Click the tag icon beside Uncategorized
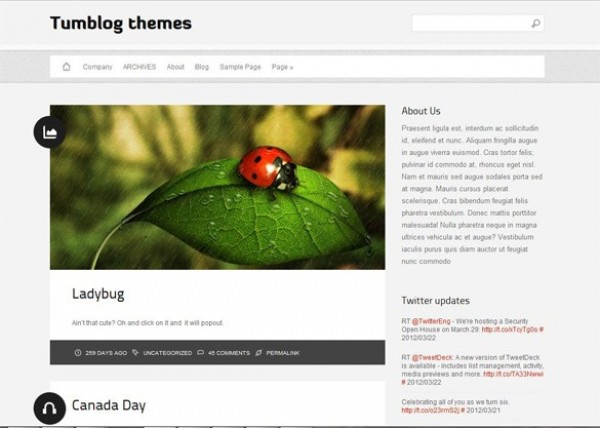 point(135,353)
